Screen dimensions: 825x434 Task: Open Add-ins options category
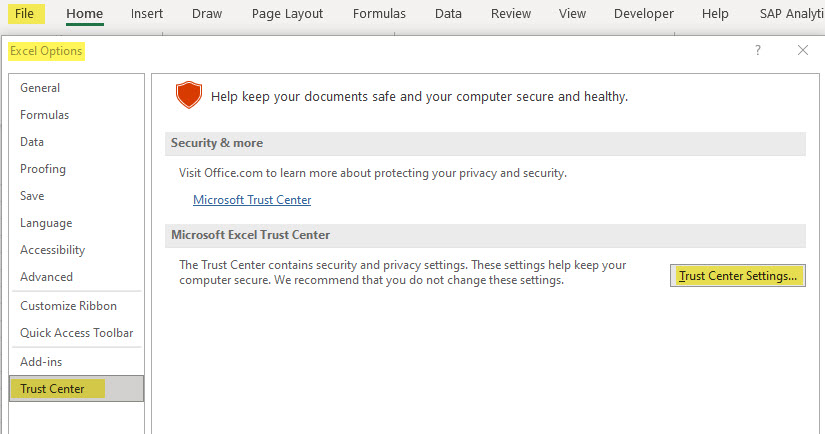click(x=77, y=362)
